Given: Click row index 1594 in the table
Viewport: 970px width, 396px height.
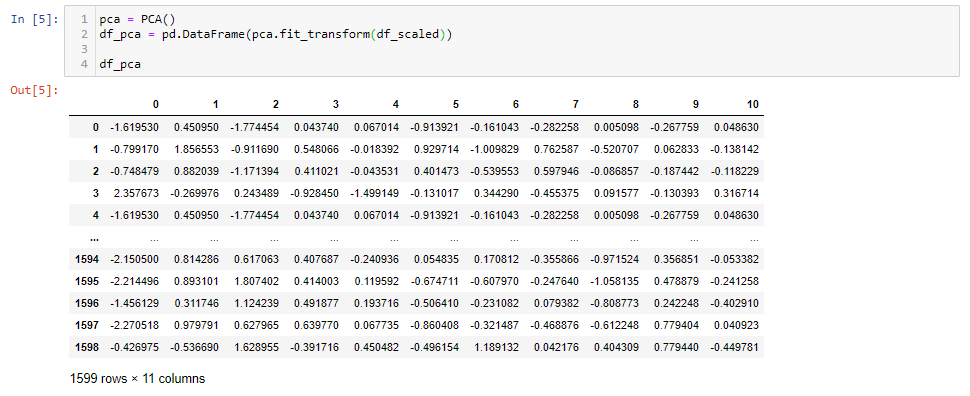Looking at the screenshot, I should 87,259.
